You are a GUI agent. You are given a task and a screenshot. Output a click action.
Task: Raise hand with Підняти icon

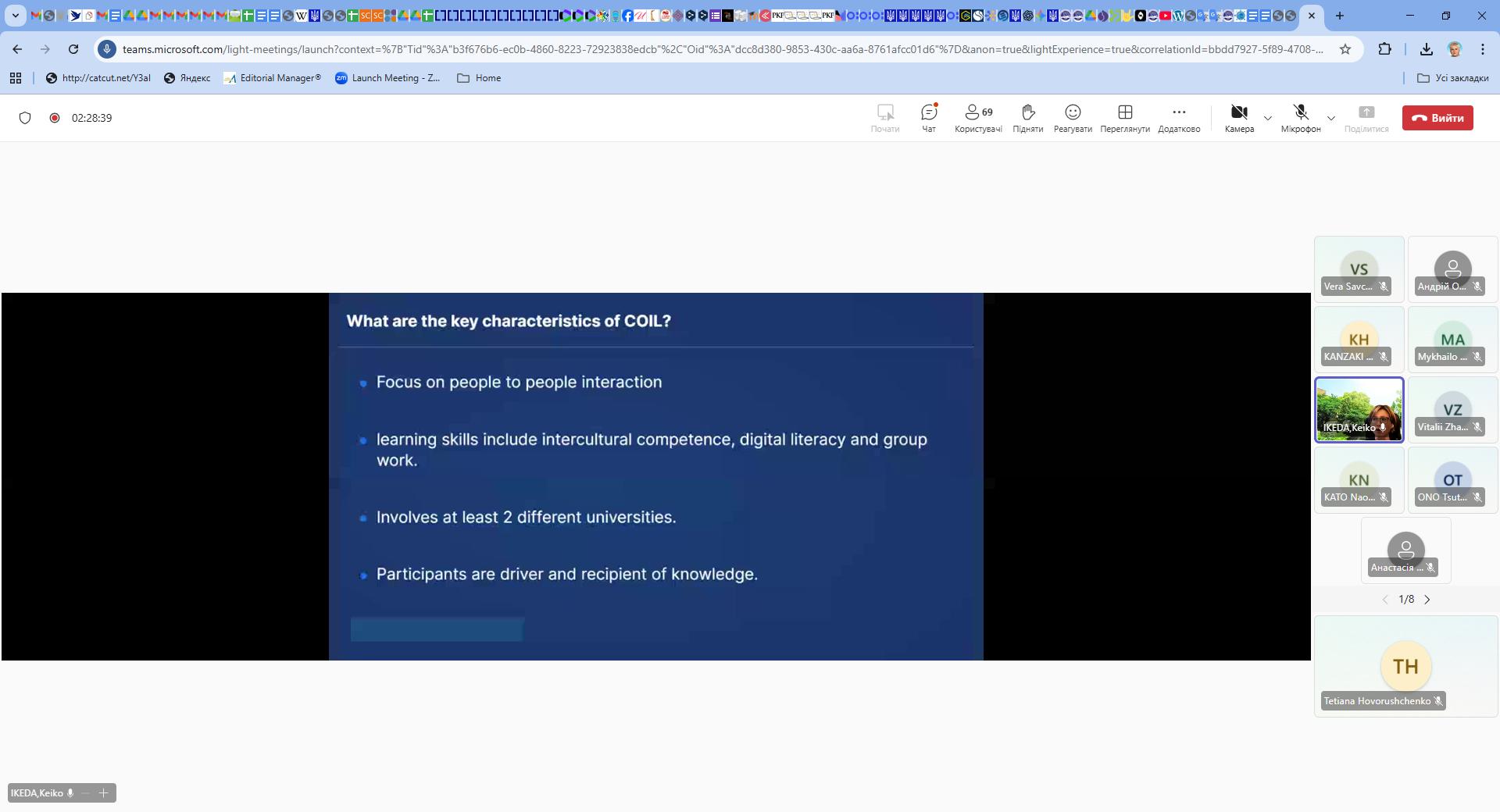[x=1027, y=118]
